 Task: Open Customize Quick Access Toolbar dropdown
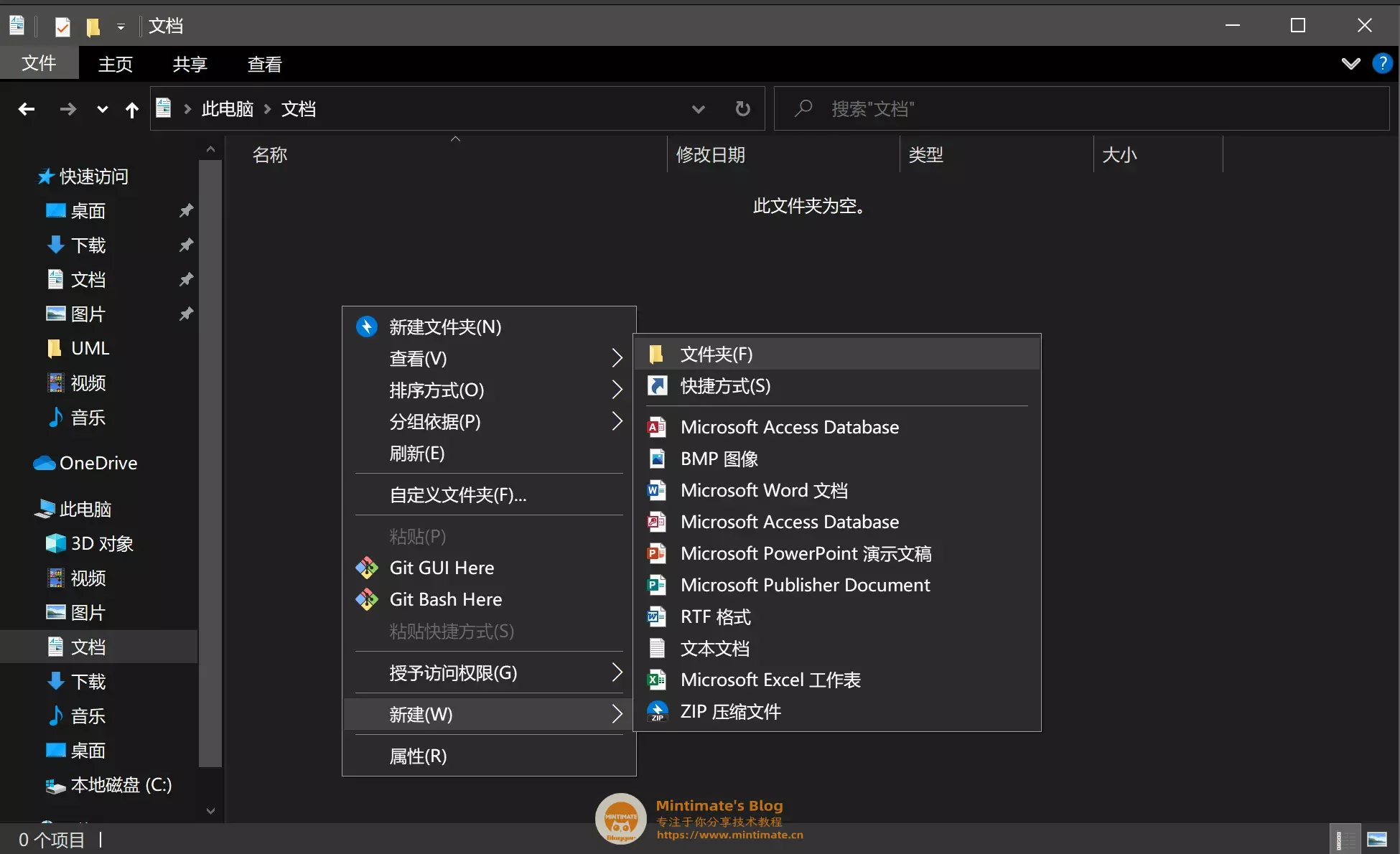coord(121,27)
